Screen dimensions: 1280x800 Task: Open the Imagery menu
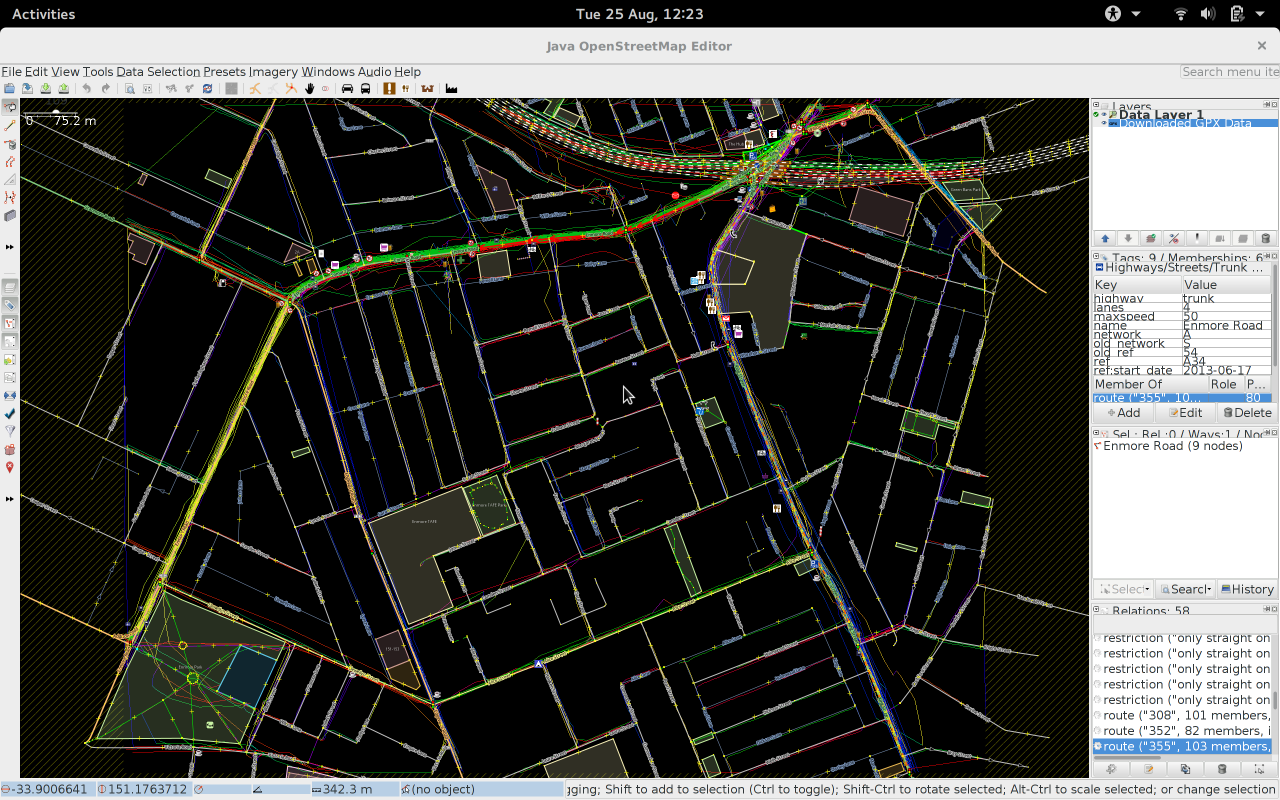[x=273, y=72]
